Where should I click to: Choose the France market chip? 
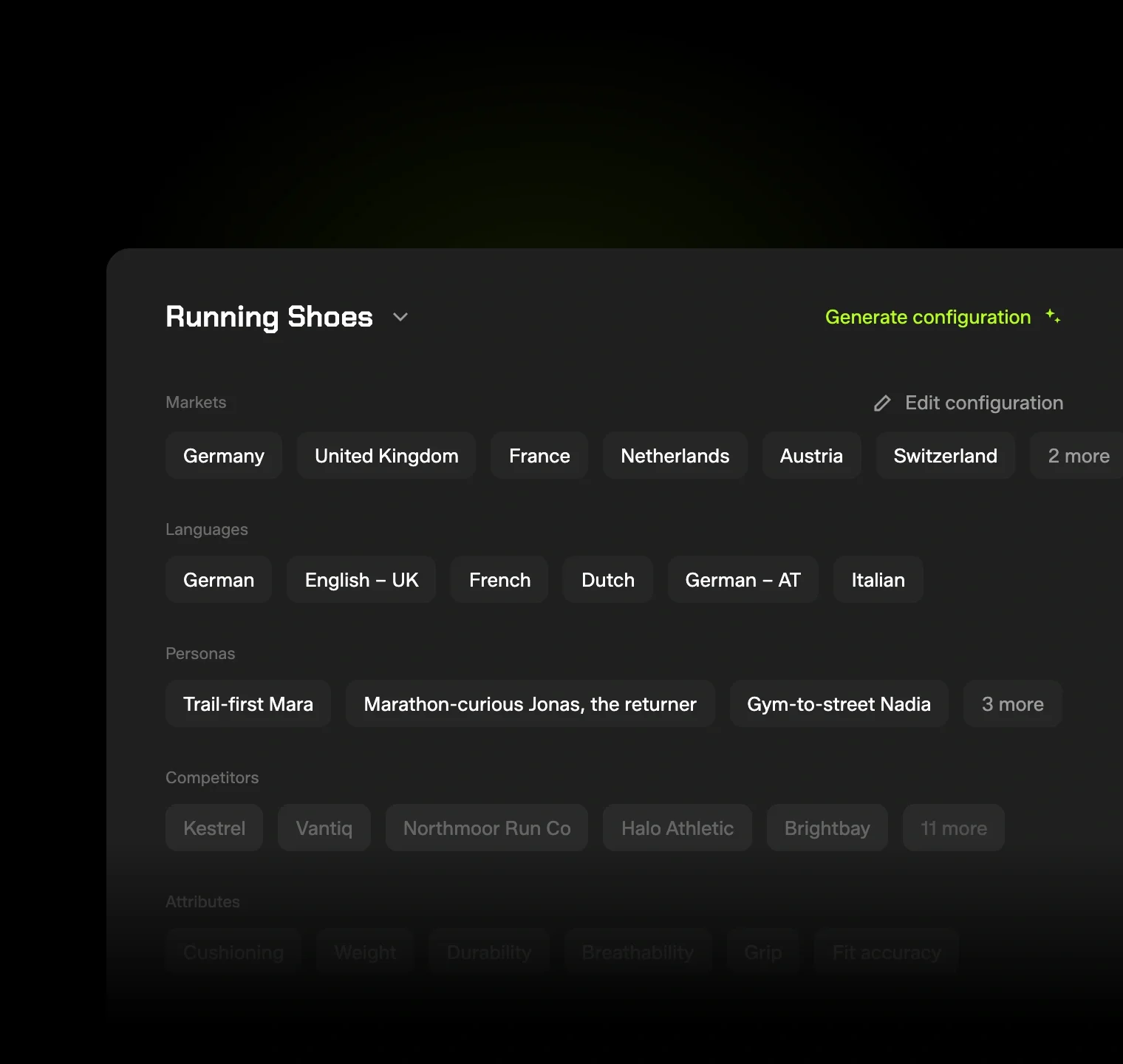coord(539,456)
